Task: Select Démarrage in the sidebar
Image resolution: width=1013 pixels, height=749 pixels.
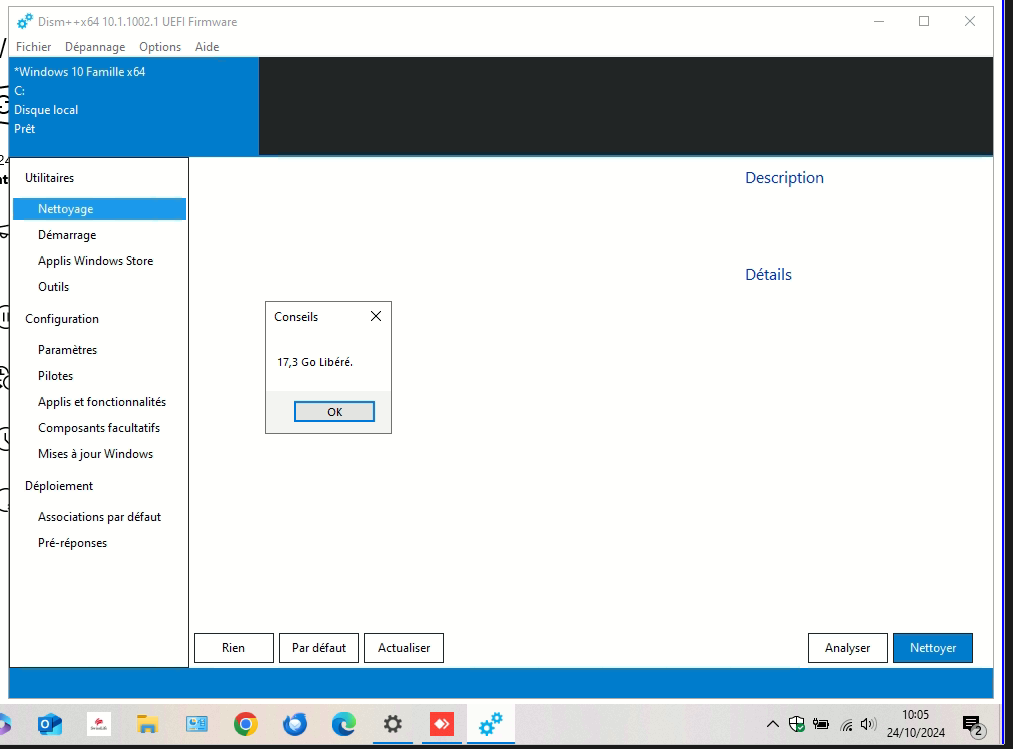Action: tap(67, 235)
